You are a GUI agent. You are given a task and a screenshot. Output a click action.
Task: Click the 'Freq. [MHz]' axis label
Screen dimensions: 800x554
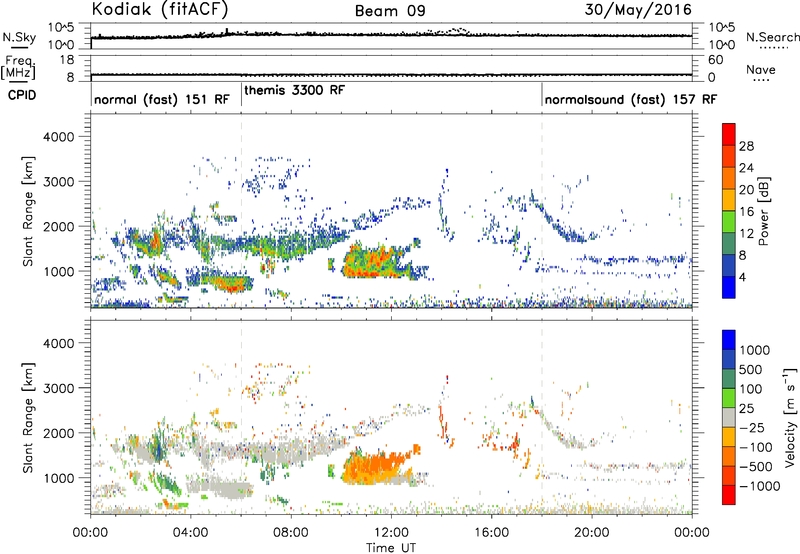click(18, 68)
